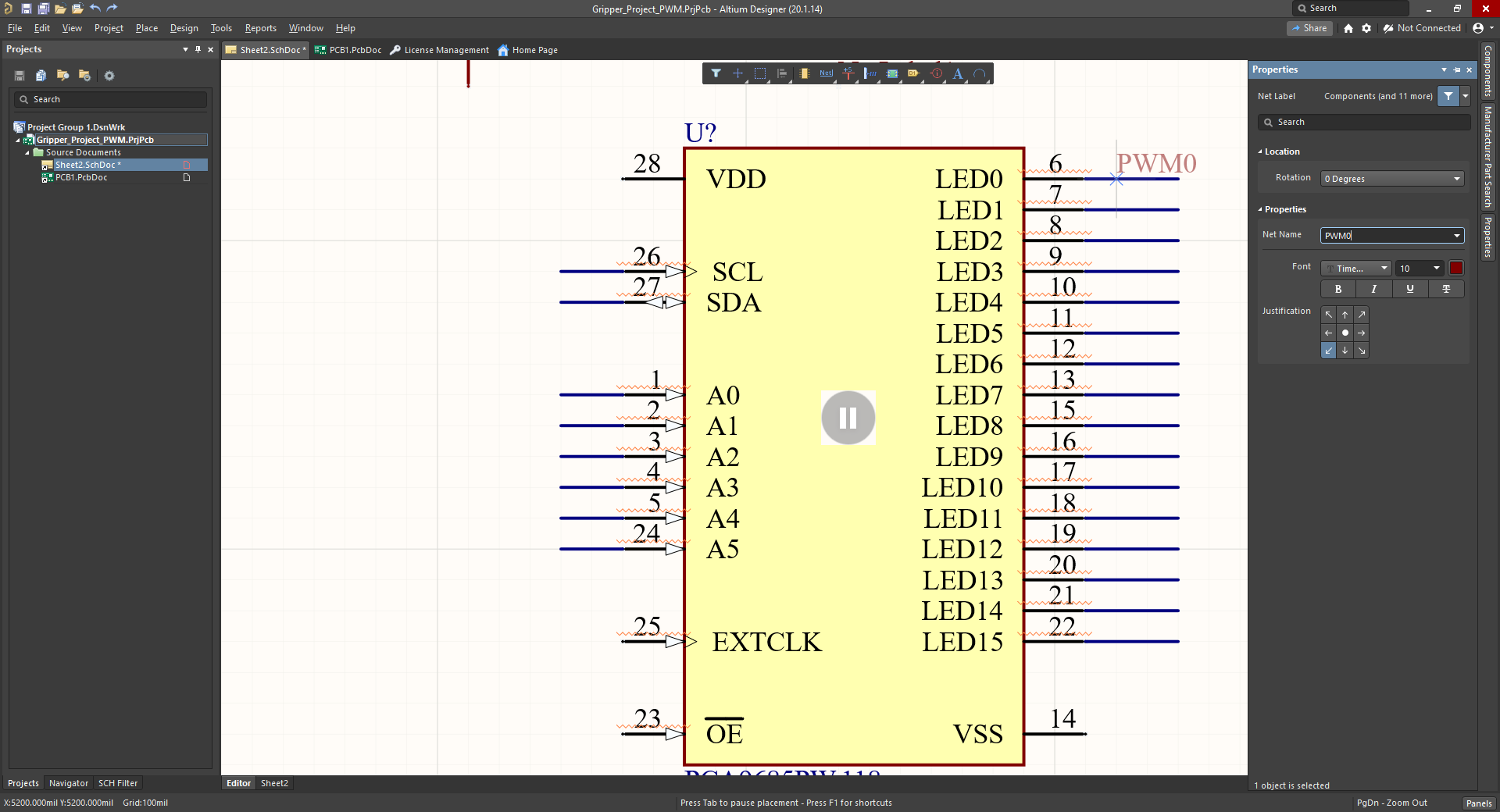1500x812 pixels.
Task: Click the Save All icon in the title bar
Action: 43,9
